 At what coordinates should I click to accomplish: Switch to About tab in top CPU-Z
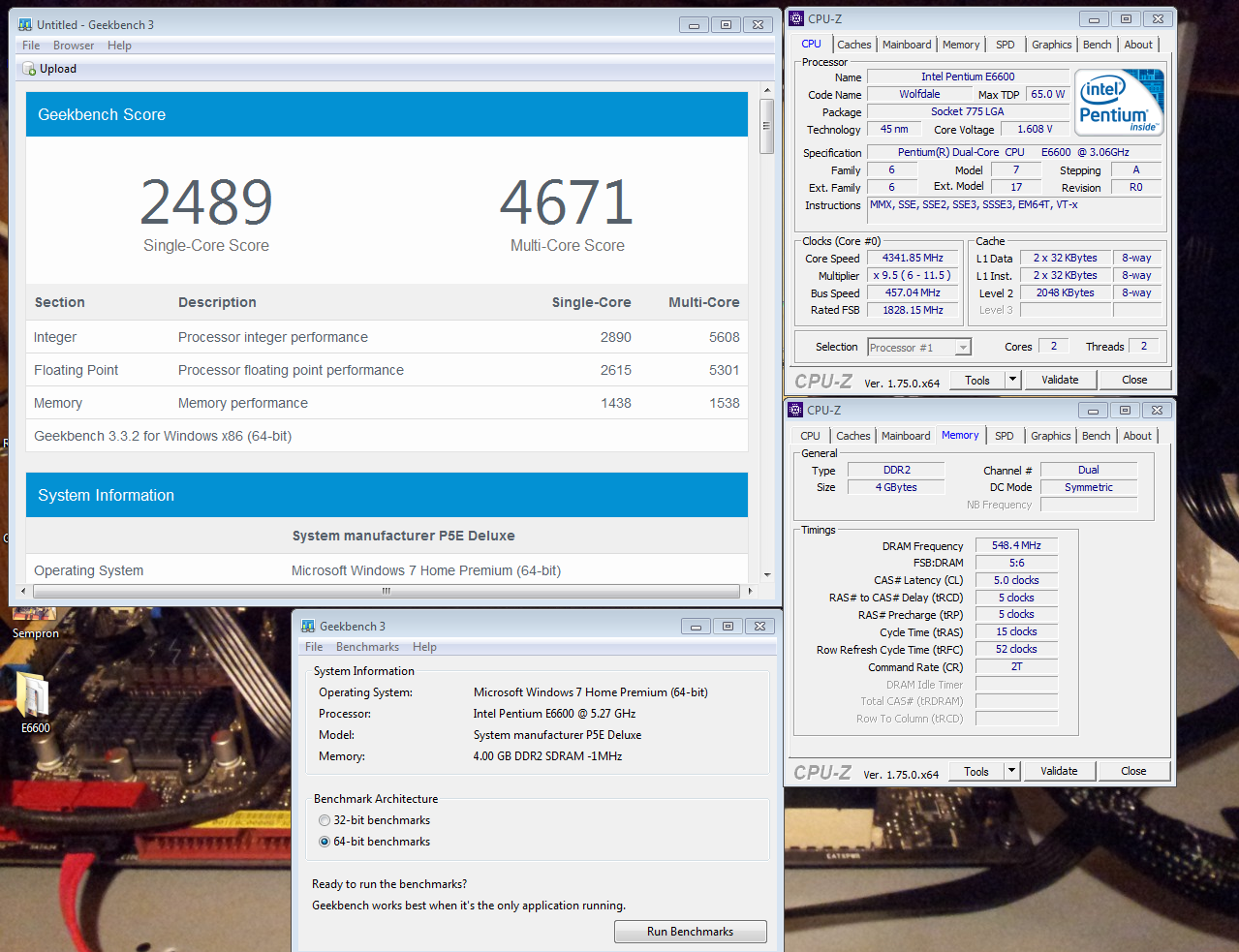[1138, 45]
